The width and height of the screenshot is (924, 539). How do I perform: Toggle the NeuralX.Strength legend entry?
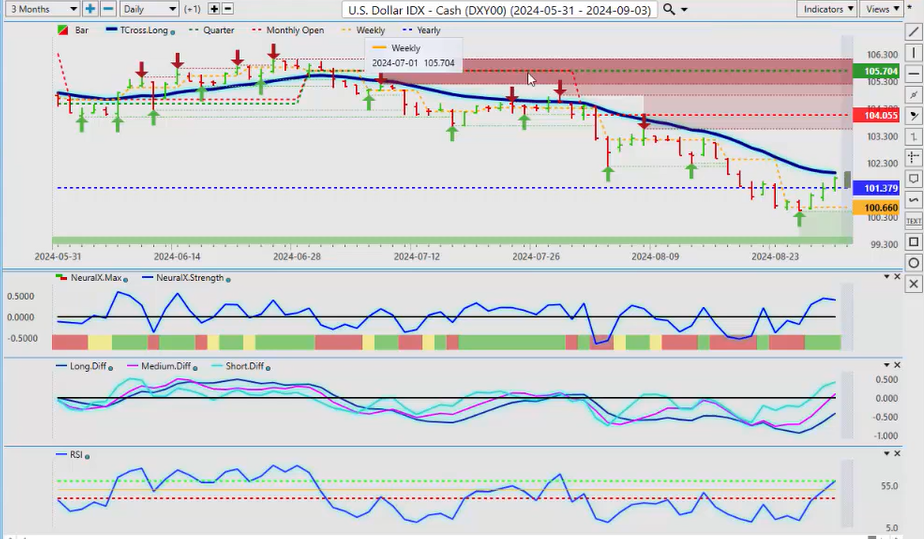click(184, 278)
